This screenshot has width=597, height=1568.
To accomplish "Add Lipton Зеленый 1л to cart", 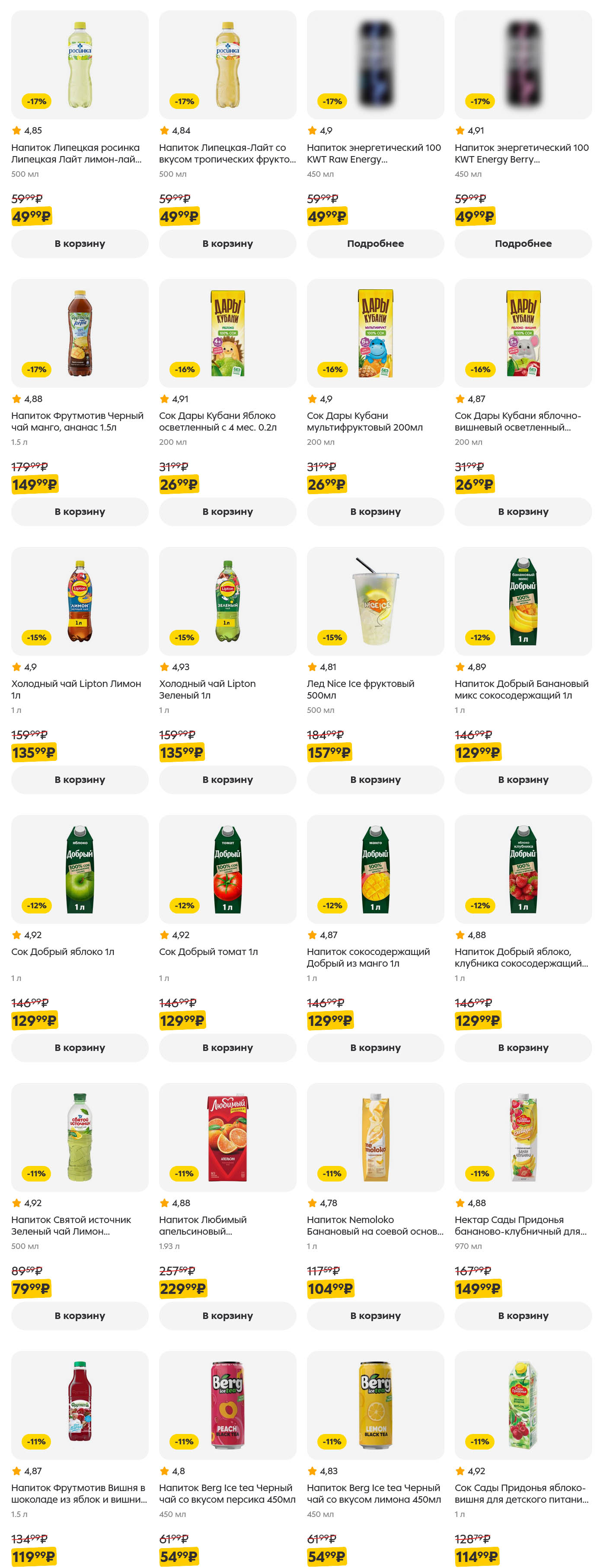I will (227, 779).
